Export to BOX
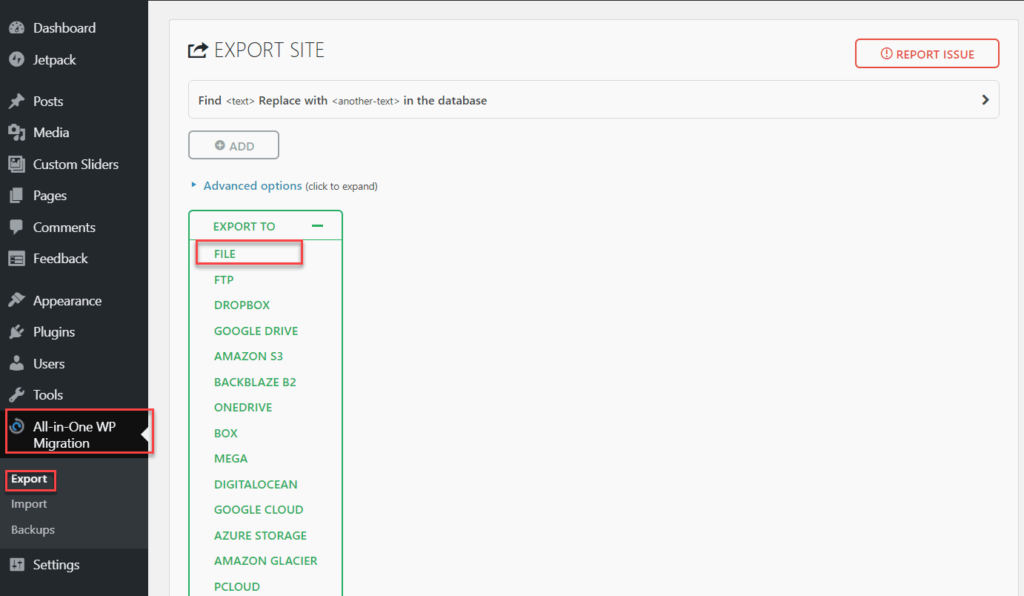Image resolution: width=1024 pixels, height=596 pixels. tap(225, 433)
